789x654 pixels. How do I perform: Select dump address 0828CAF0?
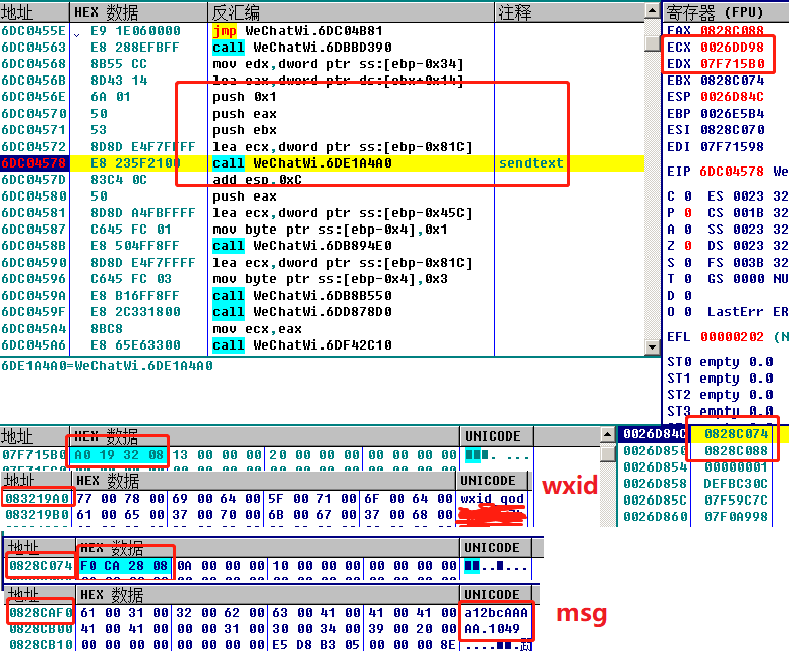tap(41, 613)
